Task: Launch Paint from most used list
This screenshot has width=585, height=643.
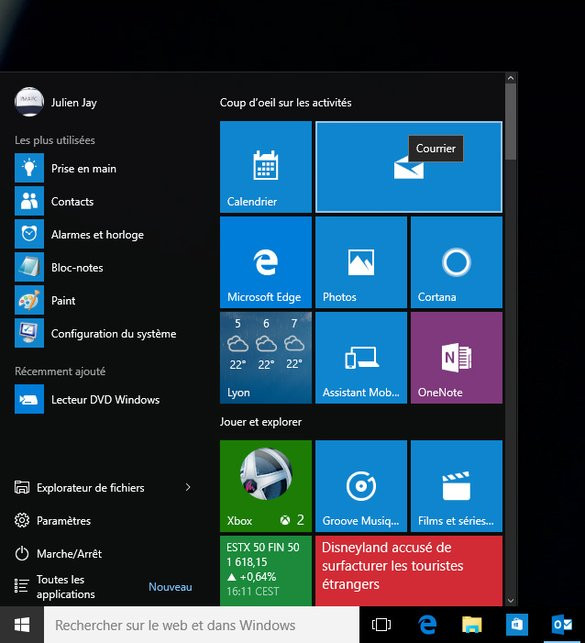Action: pyautogui.click(x=102, y=300)
